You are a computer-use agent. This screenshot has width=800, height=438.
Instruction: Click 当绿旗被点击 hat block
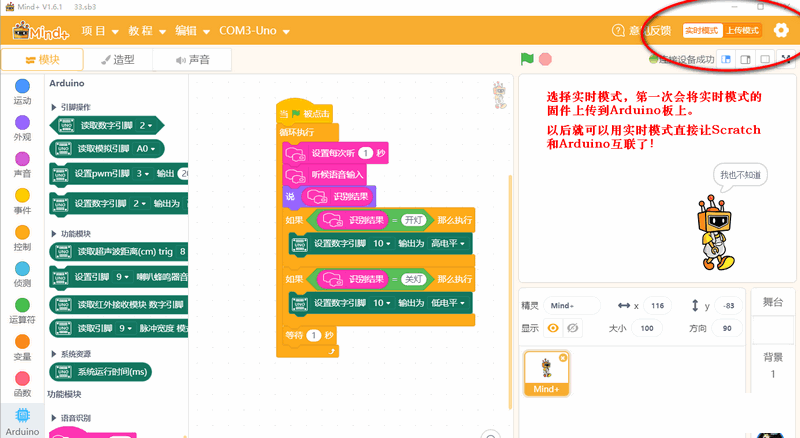(x=305, y=111)
